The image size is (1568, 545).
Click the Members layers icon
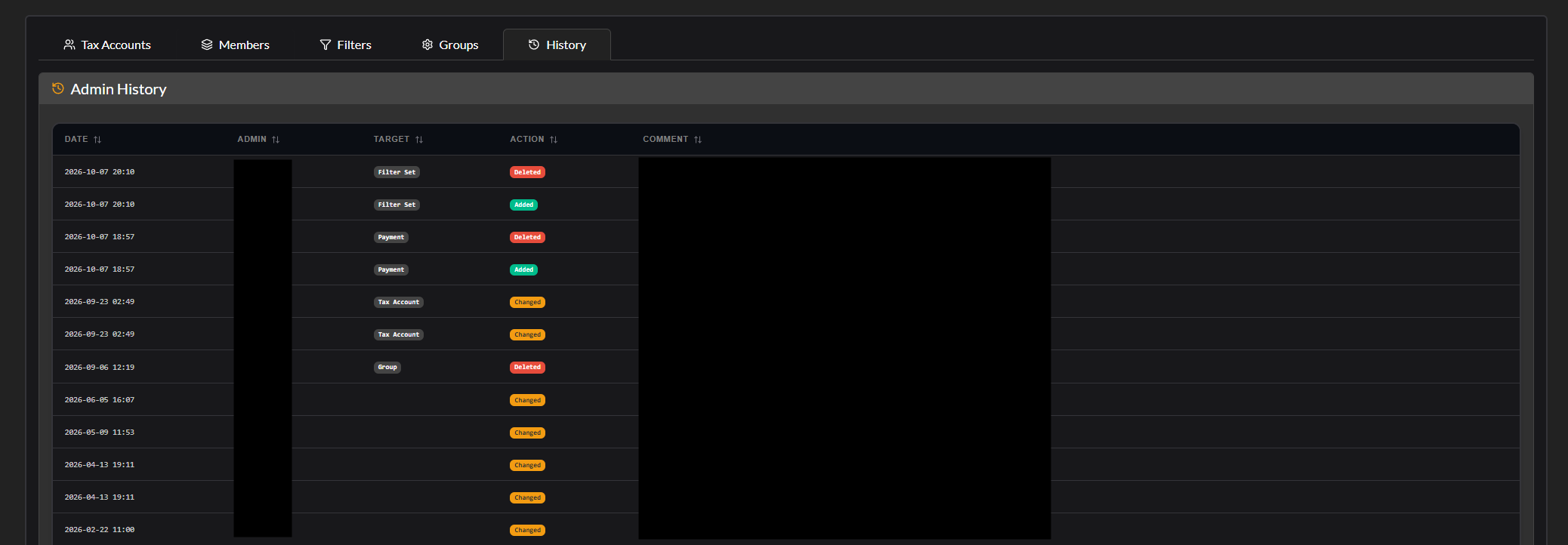click(x=207, y=45)
